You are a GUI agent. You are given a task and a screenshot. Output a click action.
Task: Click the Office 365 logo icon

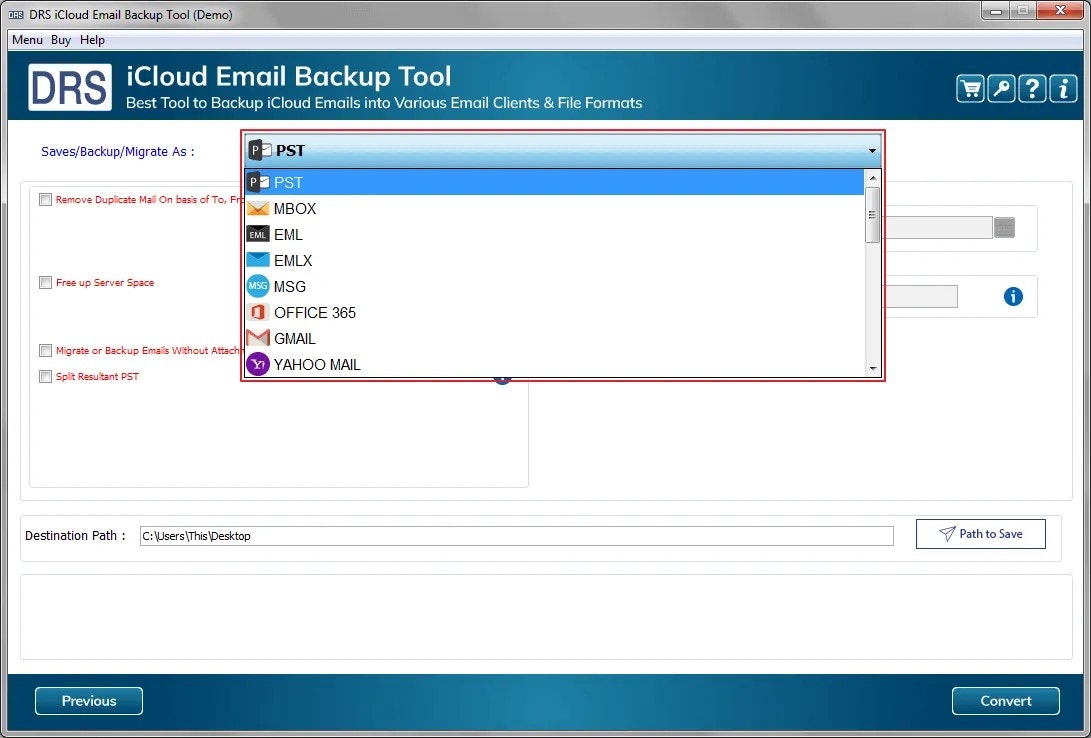click(258, 312)
